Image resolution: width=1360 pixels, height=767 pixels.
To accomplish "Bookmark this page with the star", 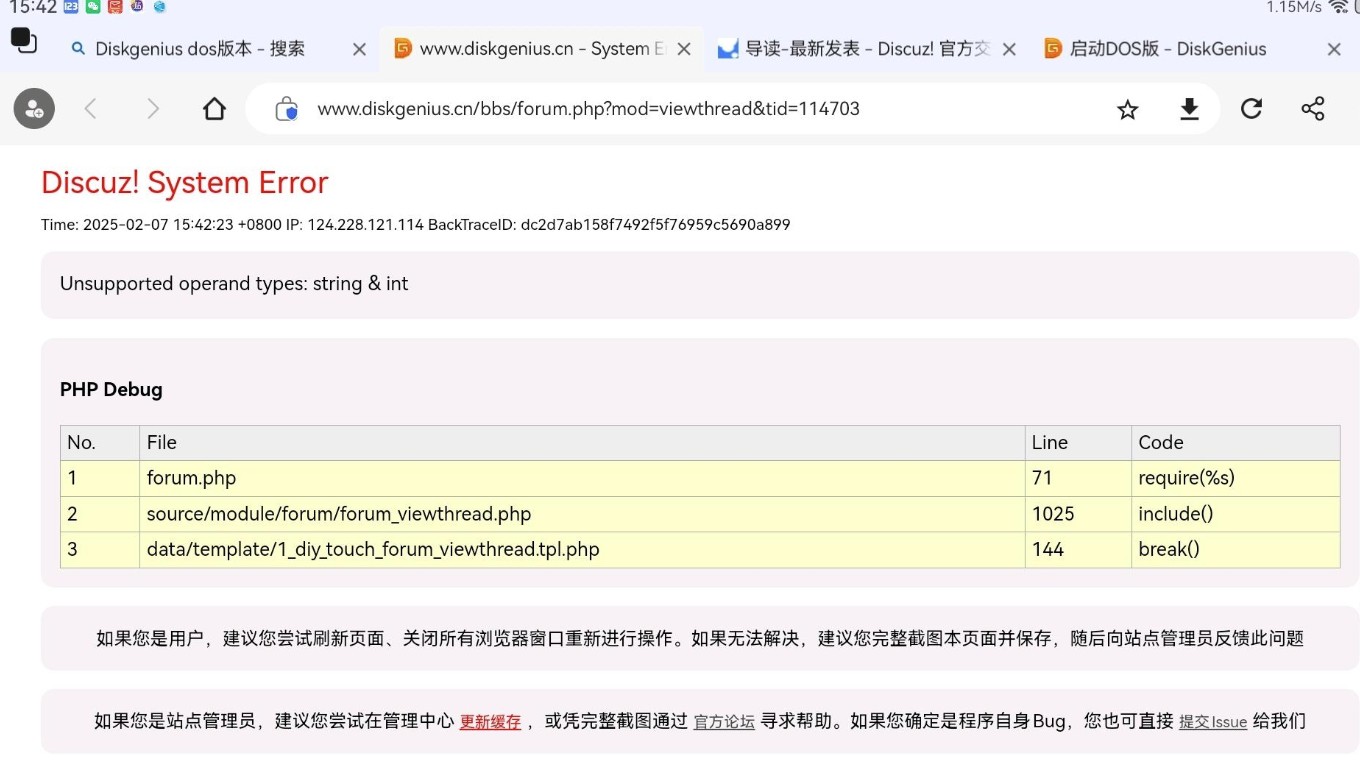I will pos(1128,109).
